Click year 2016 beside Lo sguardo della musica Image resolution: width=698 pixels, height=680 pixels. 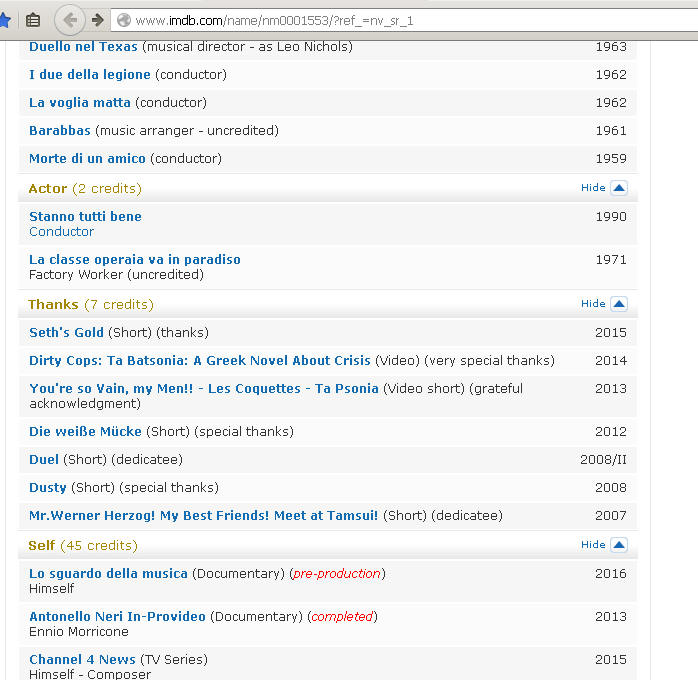611,574
